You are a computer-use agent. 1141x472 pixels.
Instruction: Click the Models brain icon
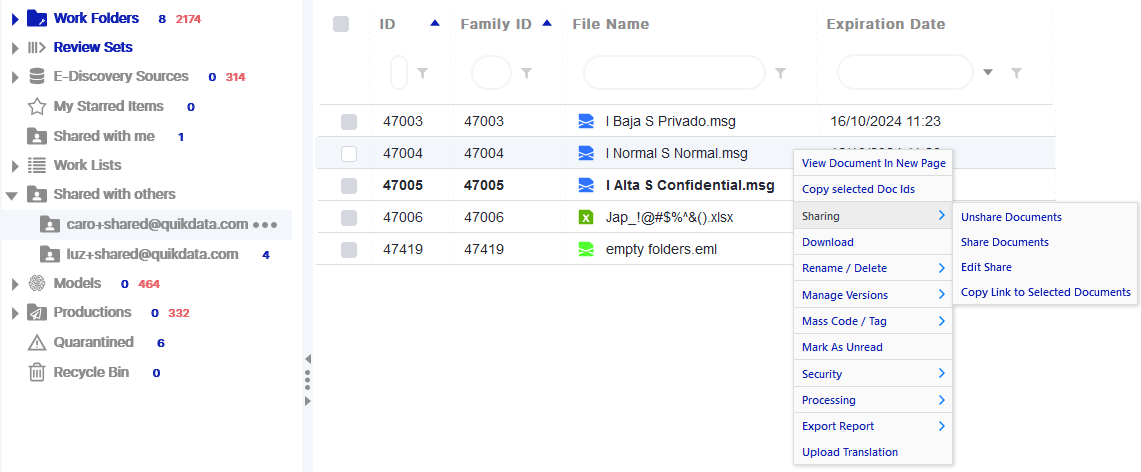point(36,283)
